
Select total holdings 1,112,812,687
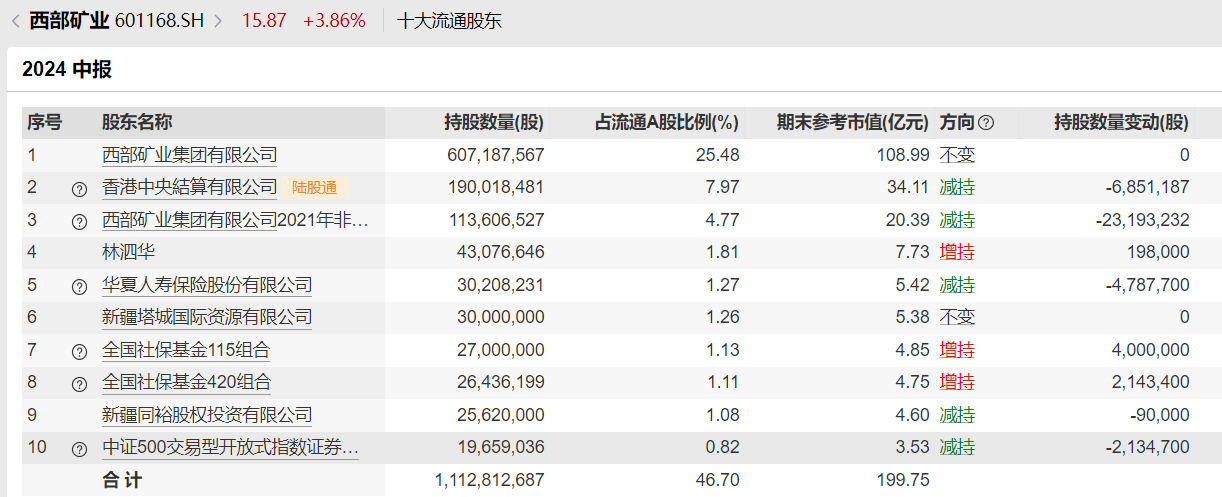(x=490, y=480)
